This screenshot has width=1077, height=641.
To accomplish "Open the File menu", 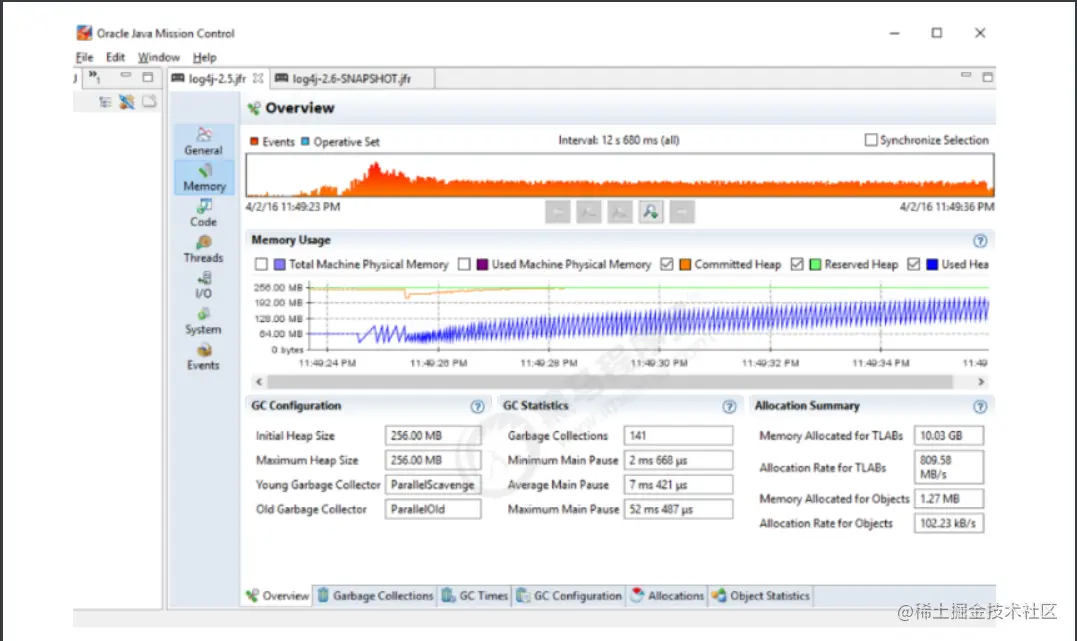I will tap(84, 57).
